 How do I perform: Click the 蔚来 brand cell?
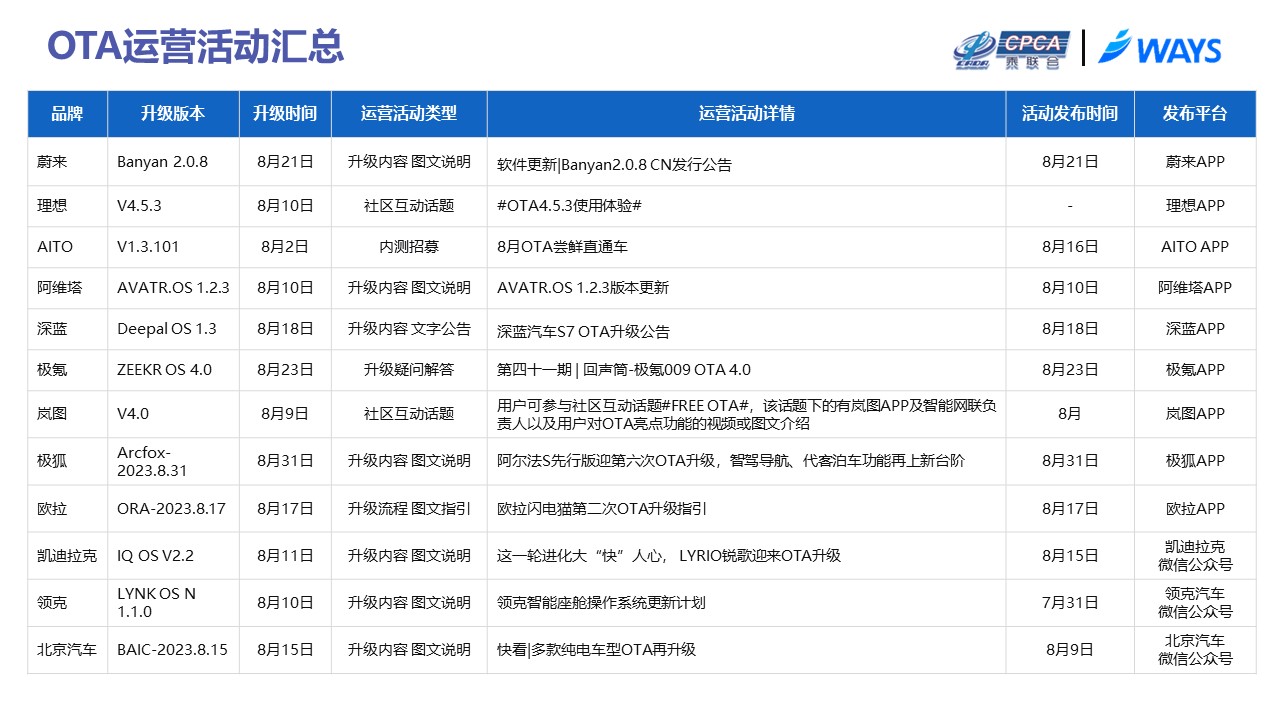pyautogui.click(x=67, y=161)
